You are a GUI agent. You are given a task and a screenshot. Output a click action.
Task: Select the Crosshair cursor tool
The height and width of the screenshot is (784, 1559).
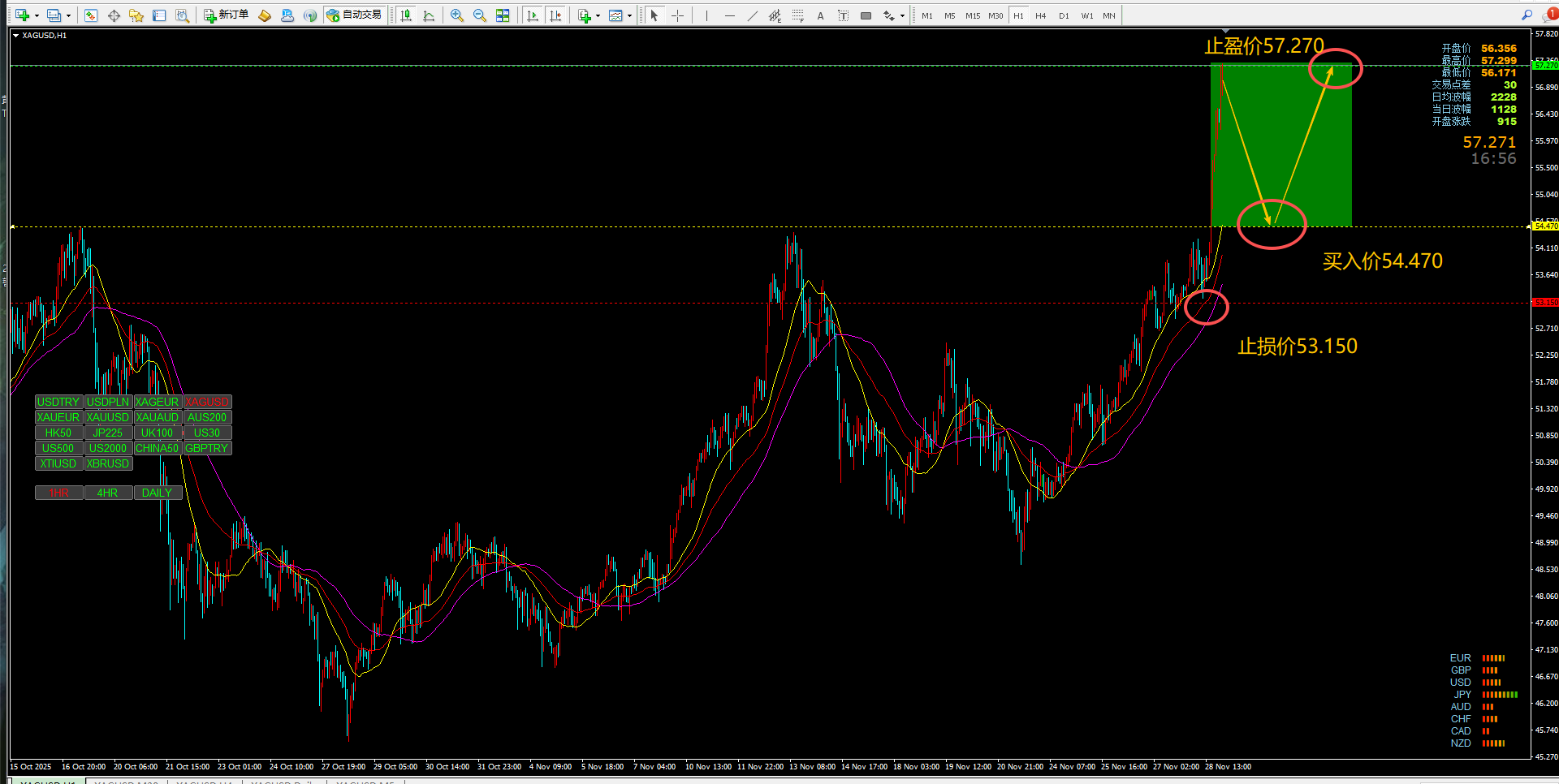coord(677,15)
